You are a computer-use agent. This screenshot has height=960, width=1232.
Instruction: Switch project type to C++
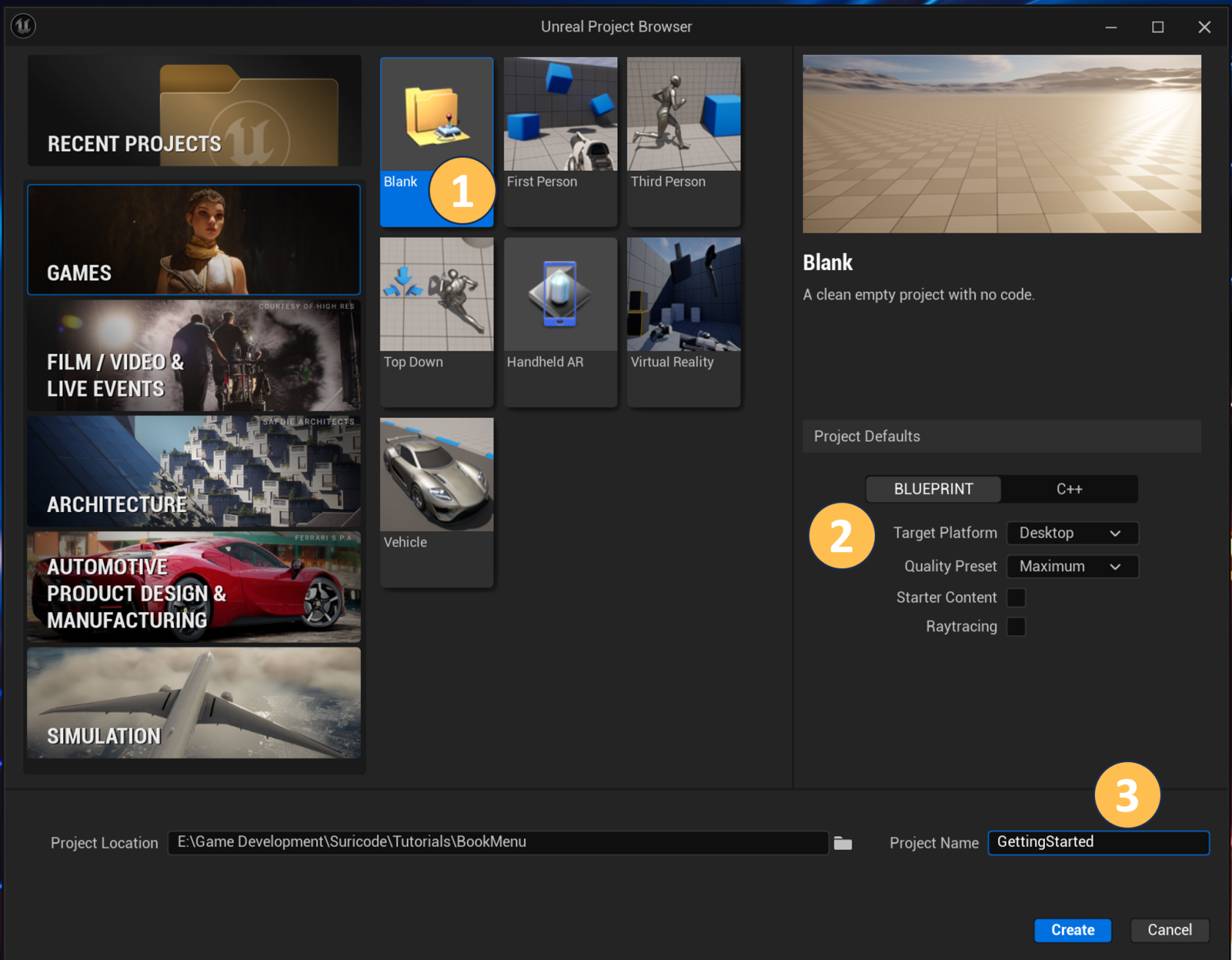tap(1069, 489)
